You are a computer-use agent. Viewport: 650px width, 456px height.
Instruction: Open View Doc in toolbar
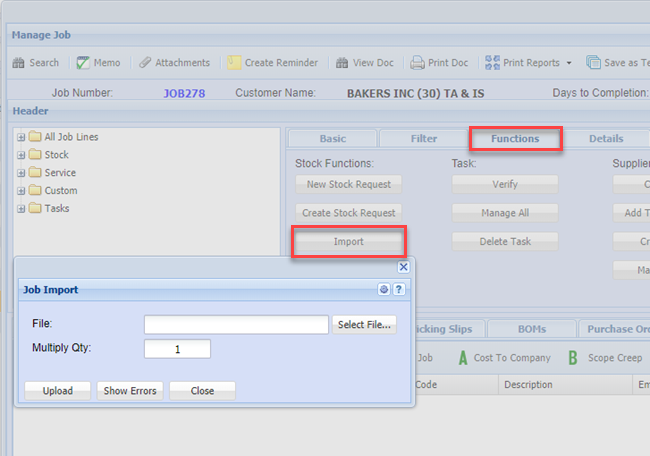point(342,62)
